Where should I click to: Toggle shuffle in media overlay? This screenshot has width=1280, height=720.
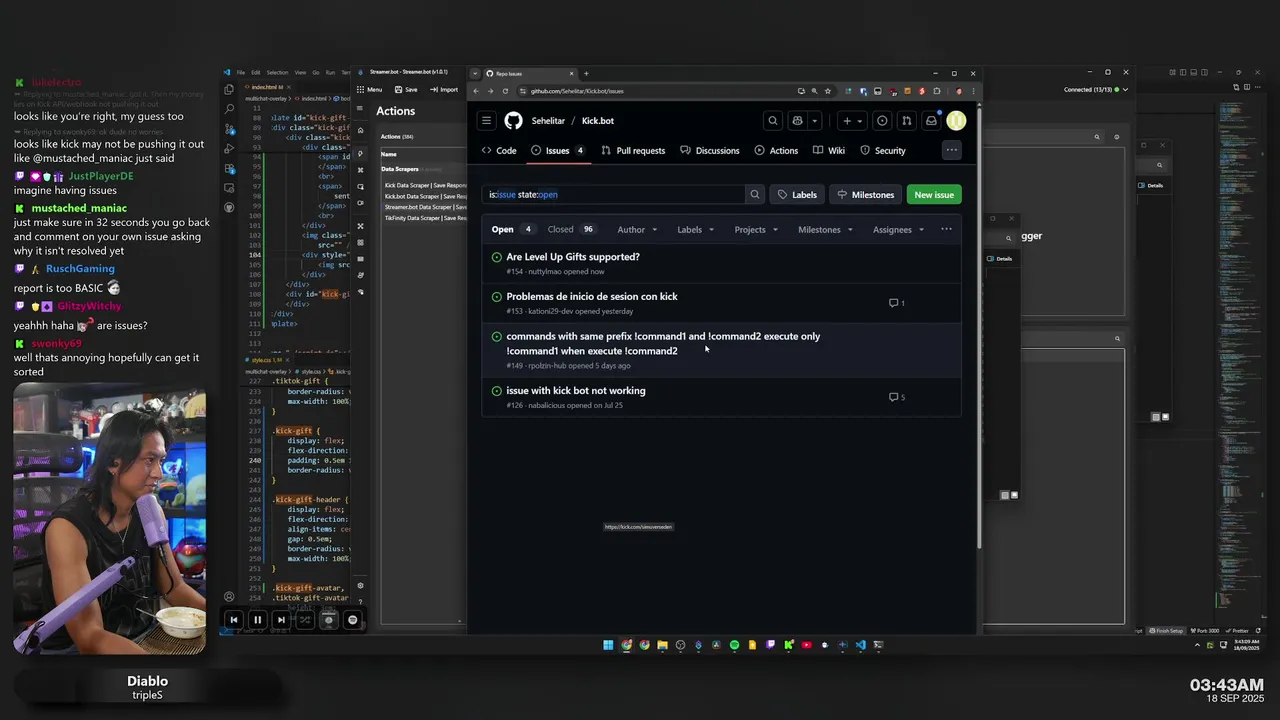305,620
